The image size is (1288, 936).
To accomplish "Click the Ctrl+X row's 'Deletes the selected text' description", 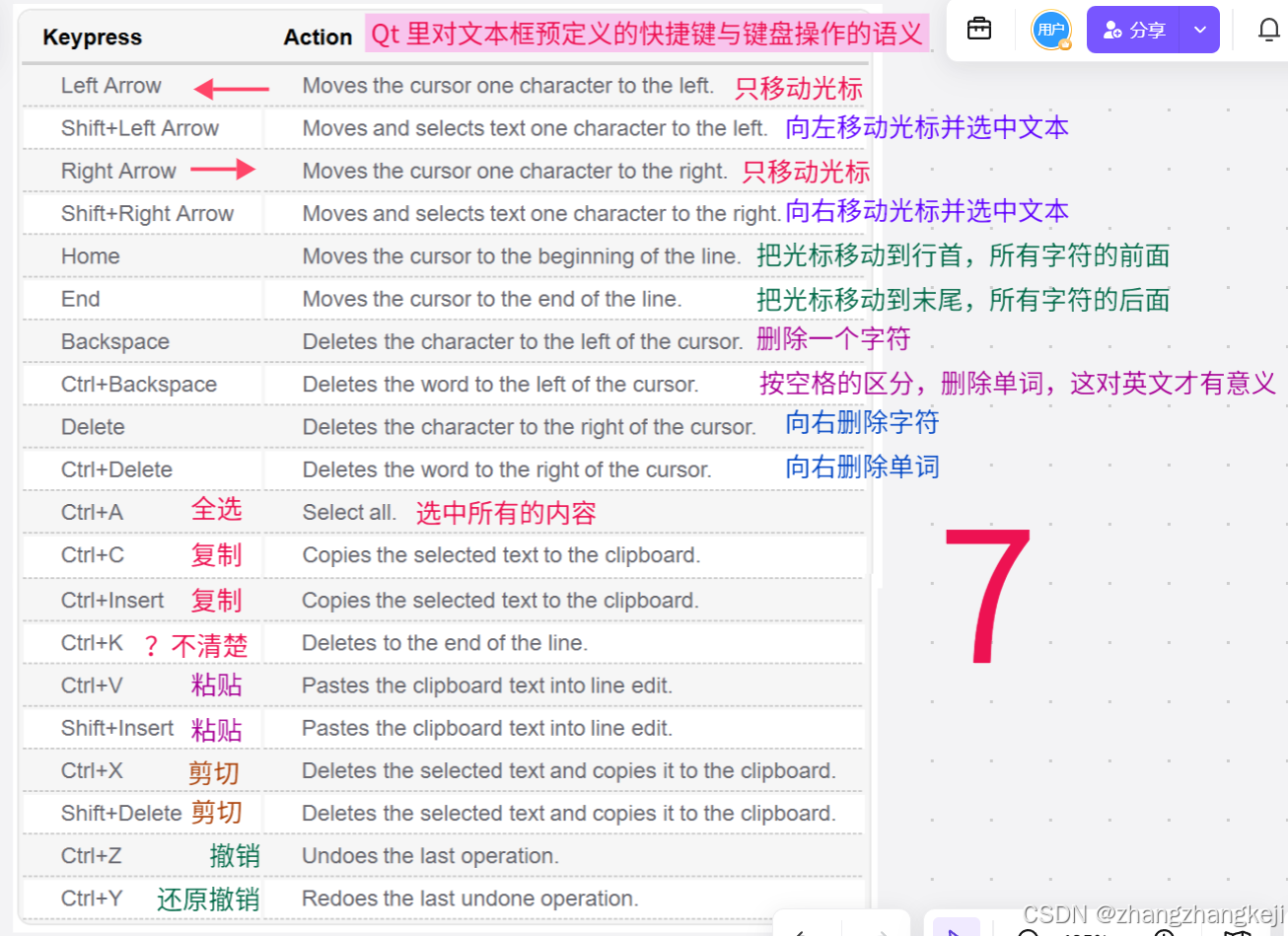I will [x=569, y=770].
